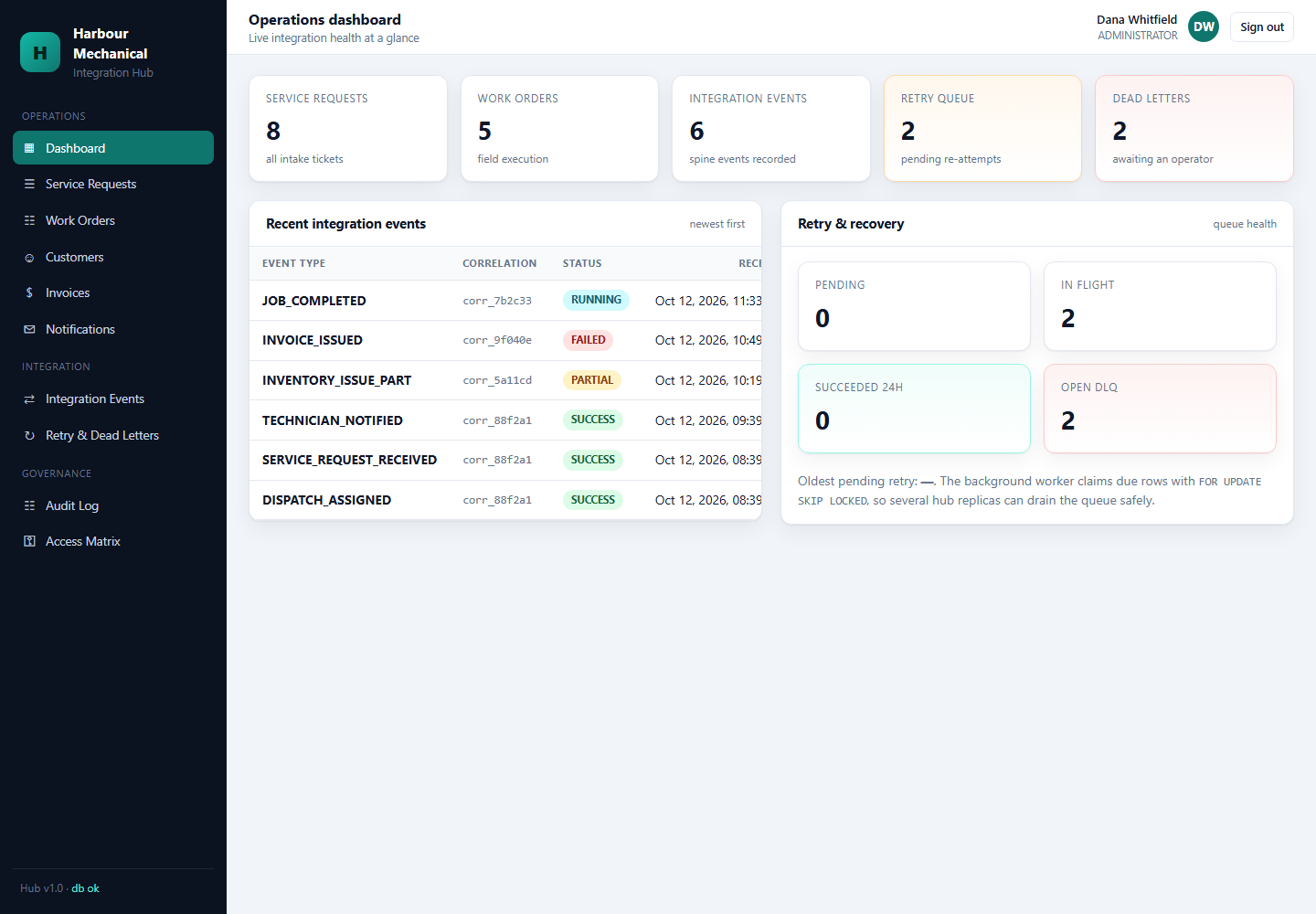The image size is (1316, 914).
Task: Click the Notifications envelope icon
Action: pyautogui.click(x=29, y=329)
